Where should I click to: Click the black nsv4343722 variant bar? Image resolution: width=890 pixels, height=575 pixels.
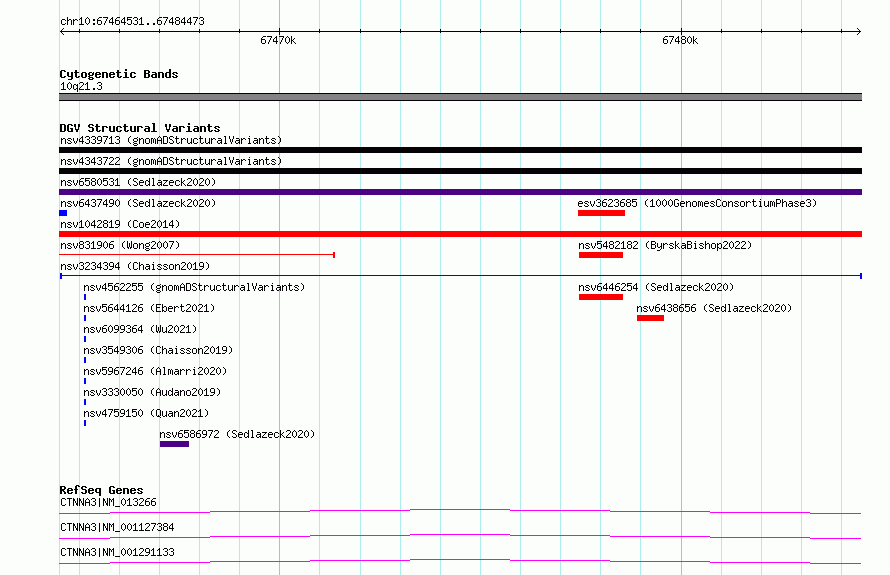tap(460, 171)
